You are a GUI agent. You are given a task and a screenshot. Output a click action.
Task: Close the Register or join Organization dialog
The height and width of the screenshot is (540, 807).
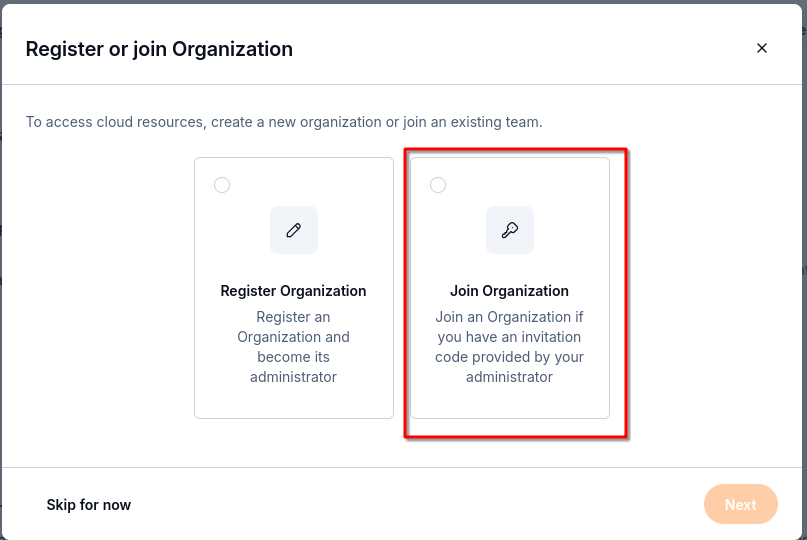(762, 48)
